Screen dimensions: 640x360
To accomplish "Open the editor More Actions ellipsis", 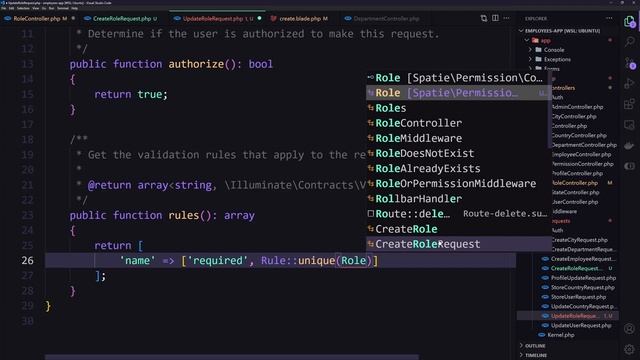I will click(507, 18).
